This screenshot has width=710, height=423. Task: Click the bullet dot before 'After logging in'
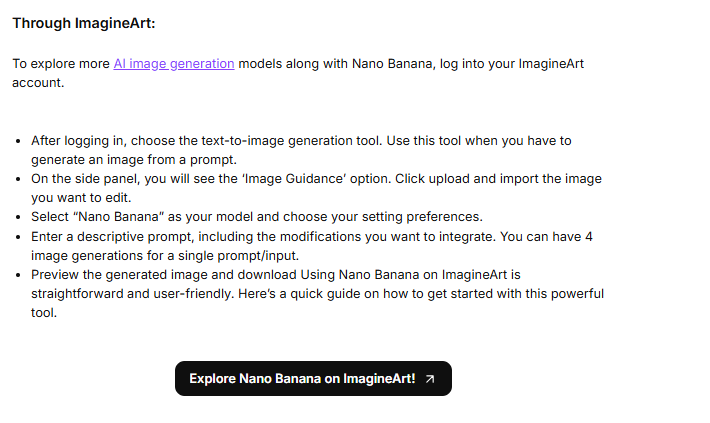[x=19, y=141]
